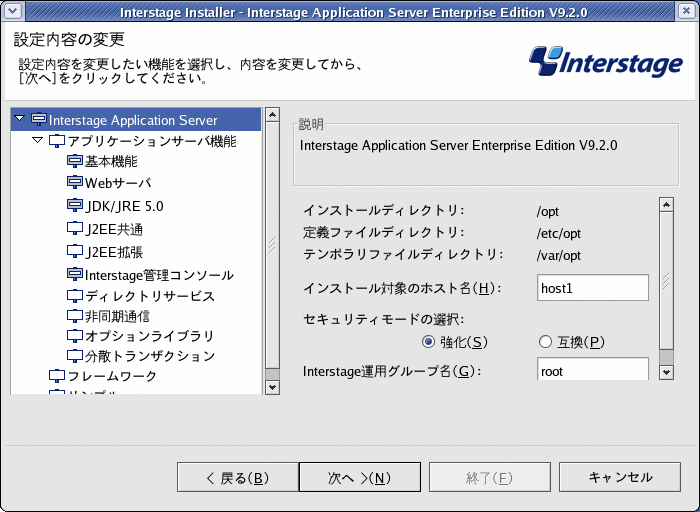
Task: Click the 終了(F) finish button
Action: pos(490,477)
